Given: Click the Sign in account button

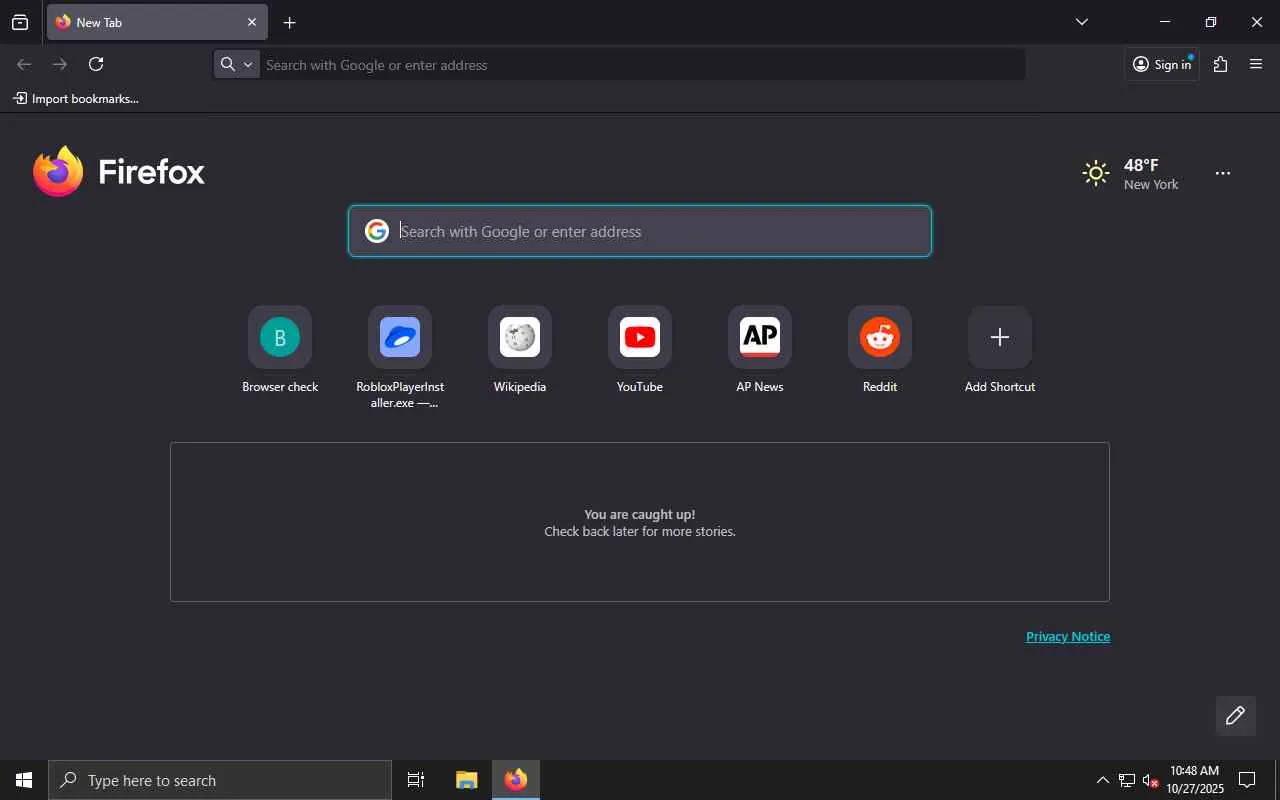Looking at the screenshot, I should tap(1162, 65).
